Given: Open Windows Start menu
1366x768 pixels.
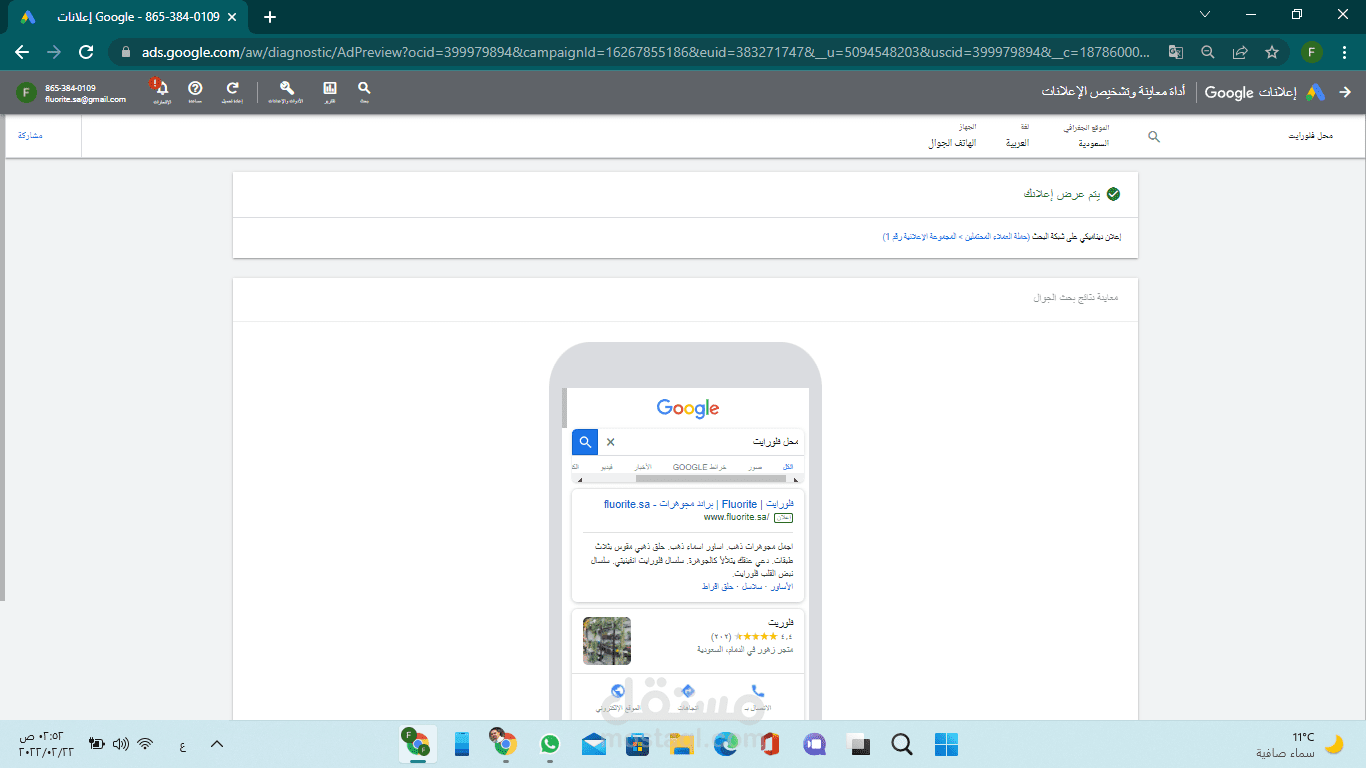Looking at the screenshot, I should [946, 744].
